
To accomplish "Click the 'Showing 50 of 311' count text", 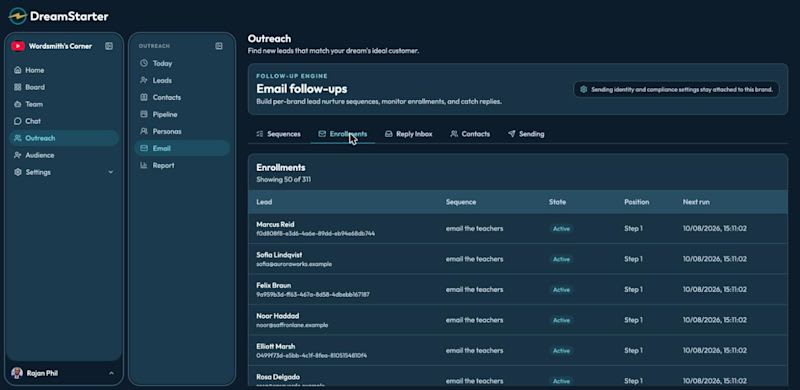I will pyautogui.click(x=284, y=180).
